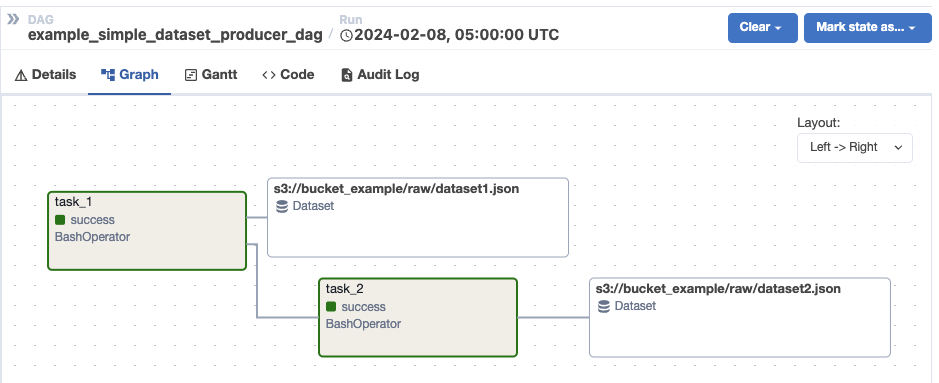Open the Gantt tab
Viewport: 939px width, 383px height.
click(x=211, y=75)
